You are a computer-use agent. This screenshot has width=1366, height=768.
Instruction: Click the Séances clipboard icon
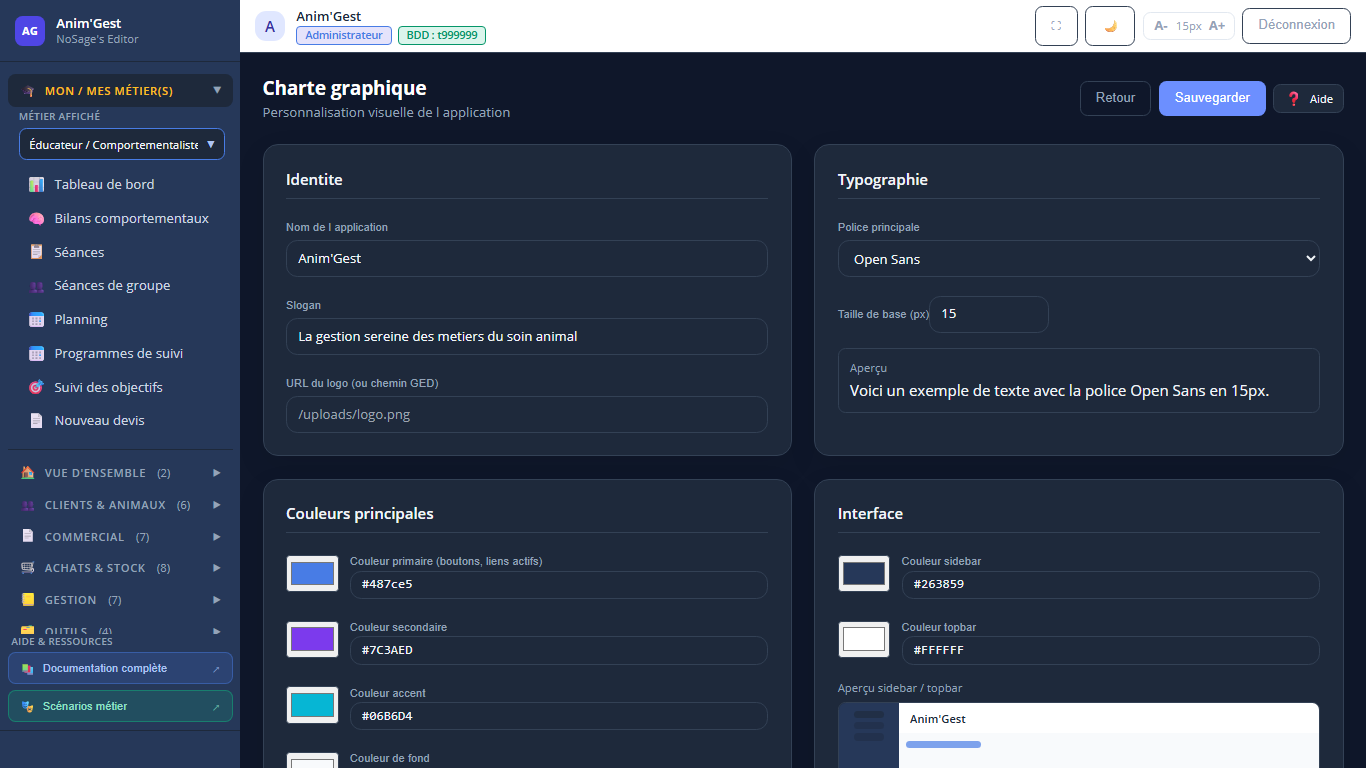(36, 253)
